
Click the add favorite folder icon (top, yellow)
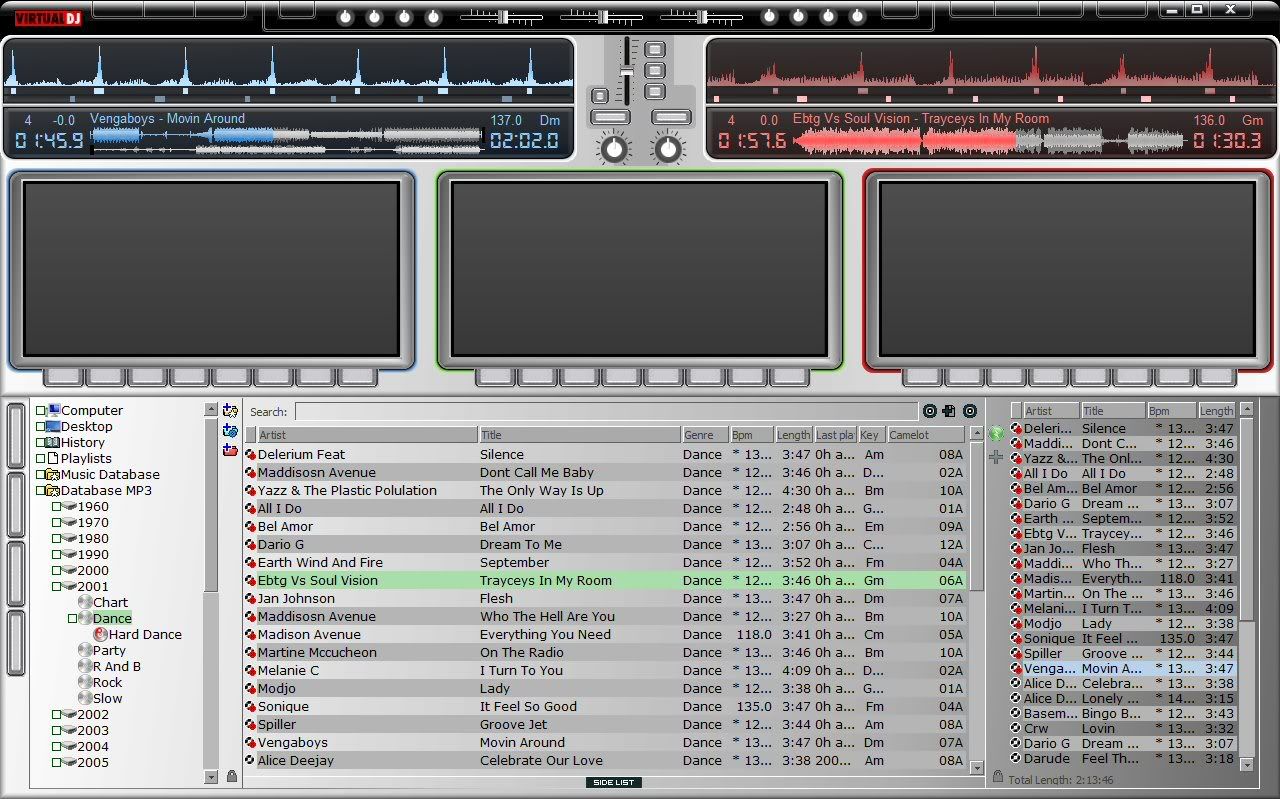[x=230, y=411]
